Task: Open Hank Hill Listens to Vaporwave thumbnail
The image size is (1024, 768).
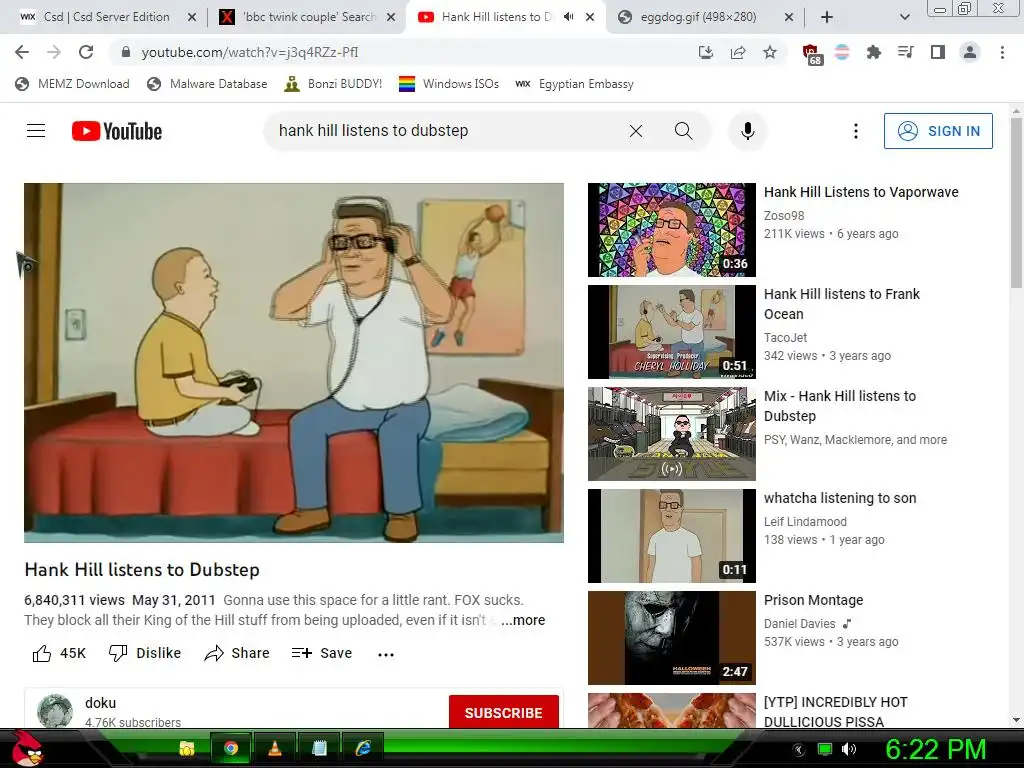Action: pyautogui.click(x=671, y=230)
